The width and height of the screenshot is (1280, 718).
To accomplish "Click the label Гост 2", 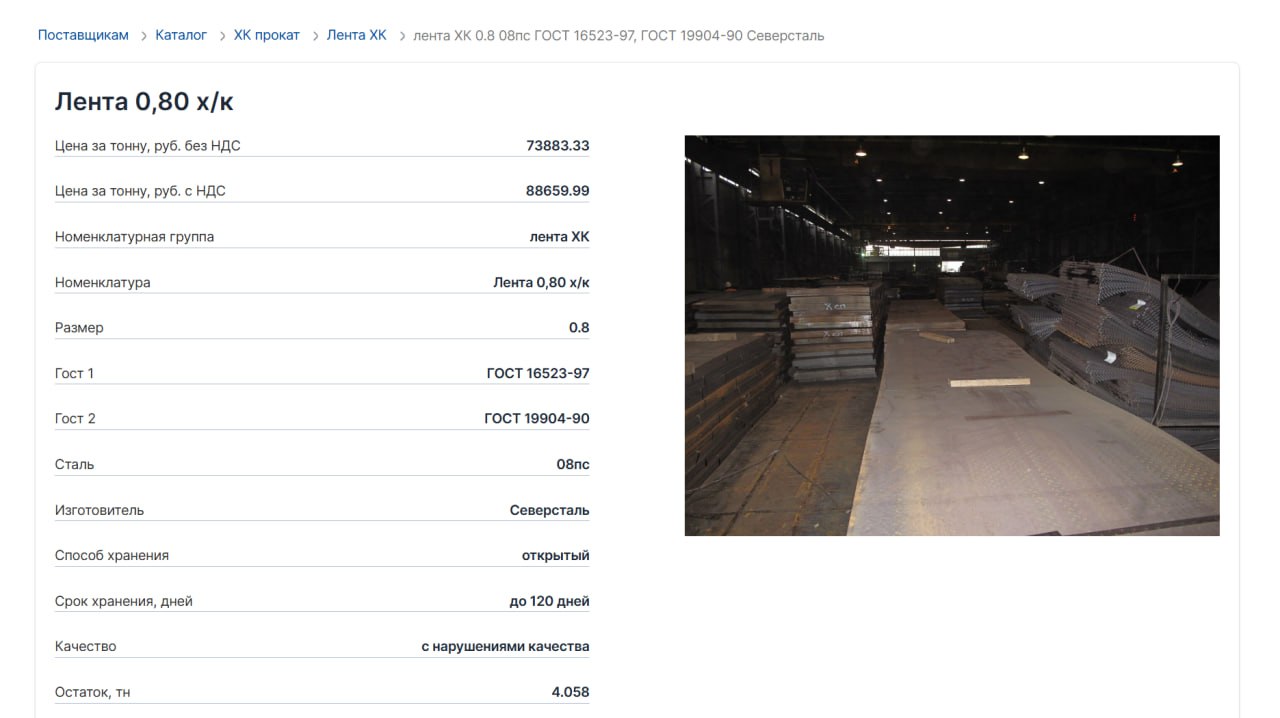I will pyautogui.click(x=76, y=419).
